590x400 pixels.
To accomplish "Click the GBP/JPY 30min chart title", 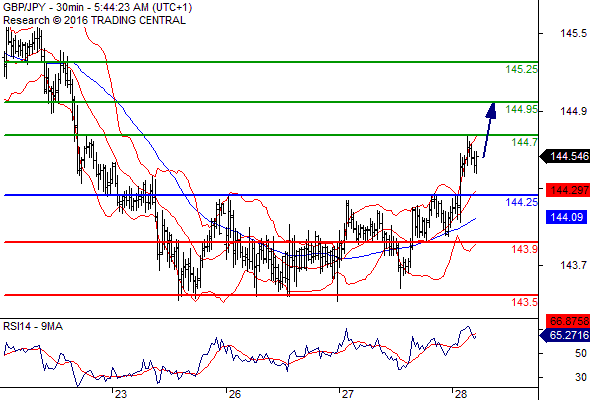I will click(98, 7).
